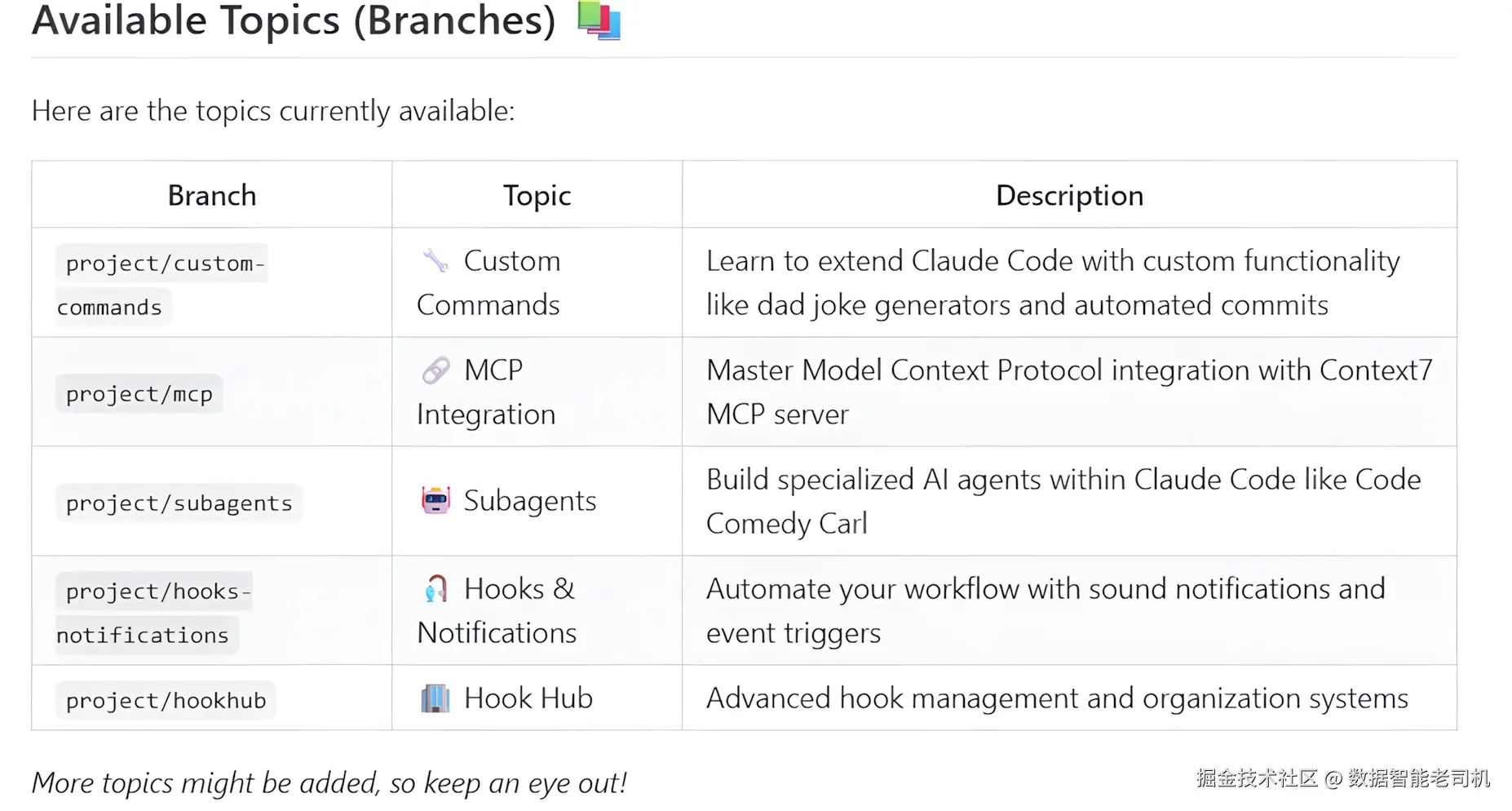Click the project/hooks-notifications branch name

[x=153, y=592]
